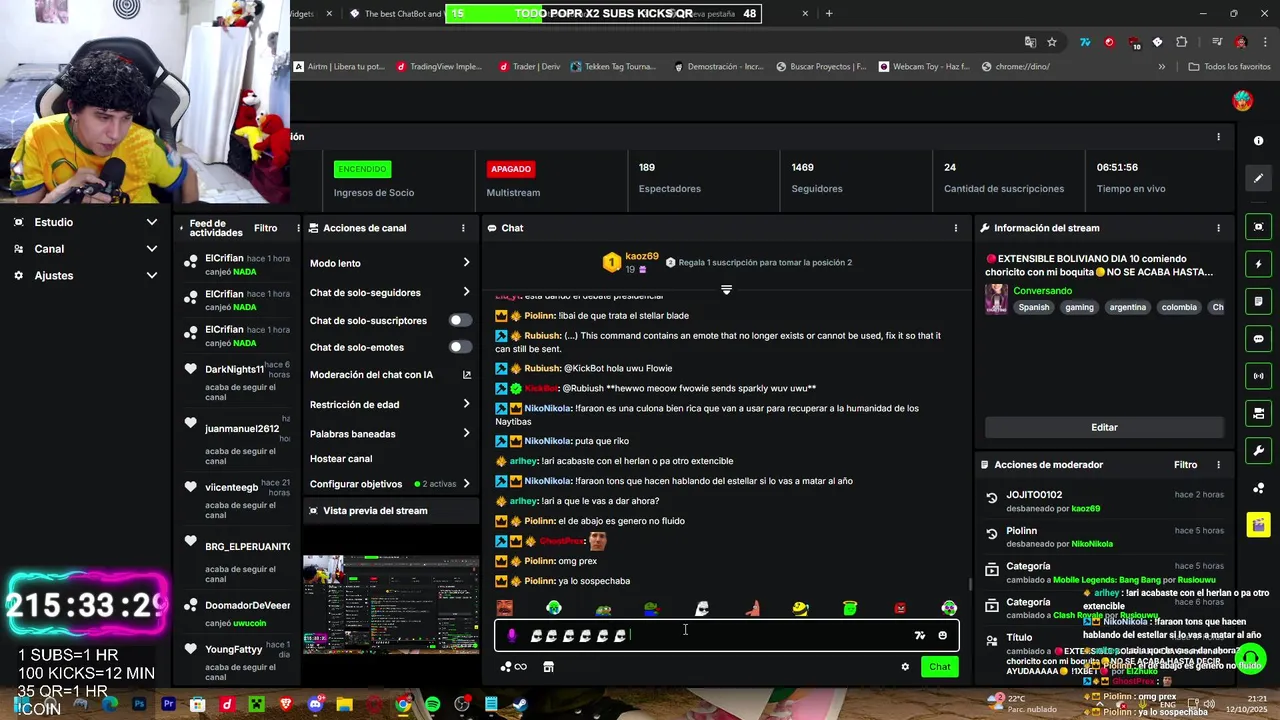Open Tekken Tag Tournament bookmark
This screenshot has height=720, width=1280.
pyautogui.click(x=613, y=67)
